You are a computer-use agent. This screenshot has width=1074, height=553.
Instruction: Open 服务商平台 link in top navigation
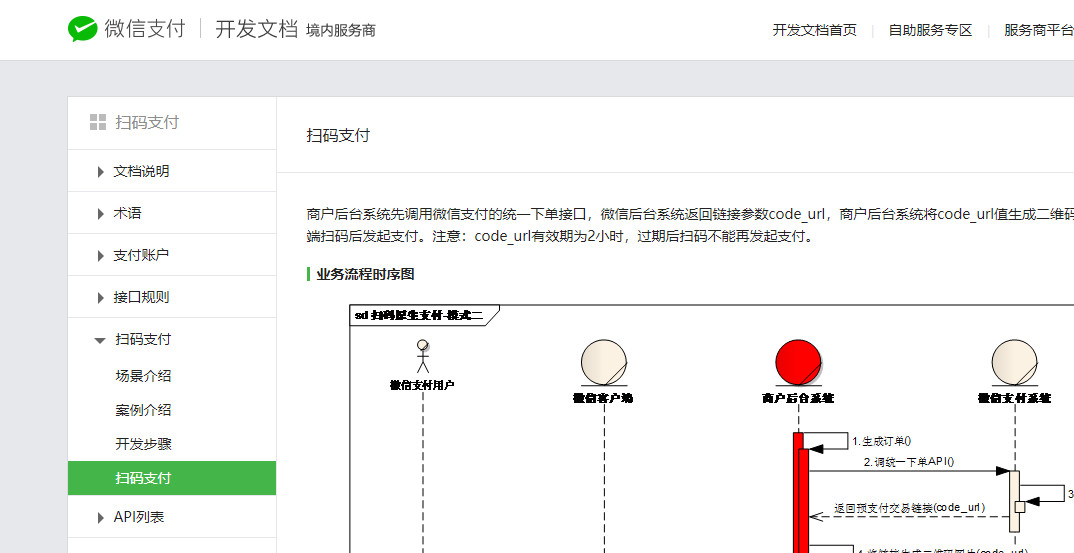point(1038,30)
